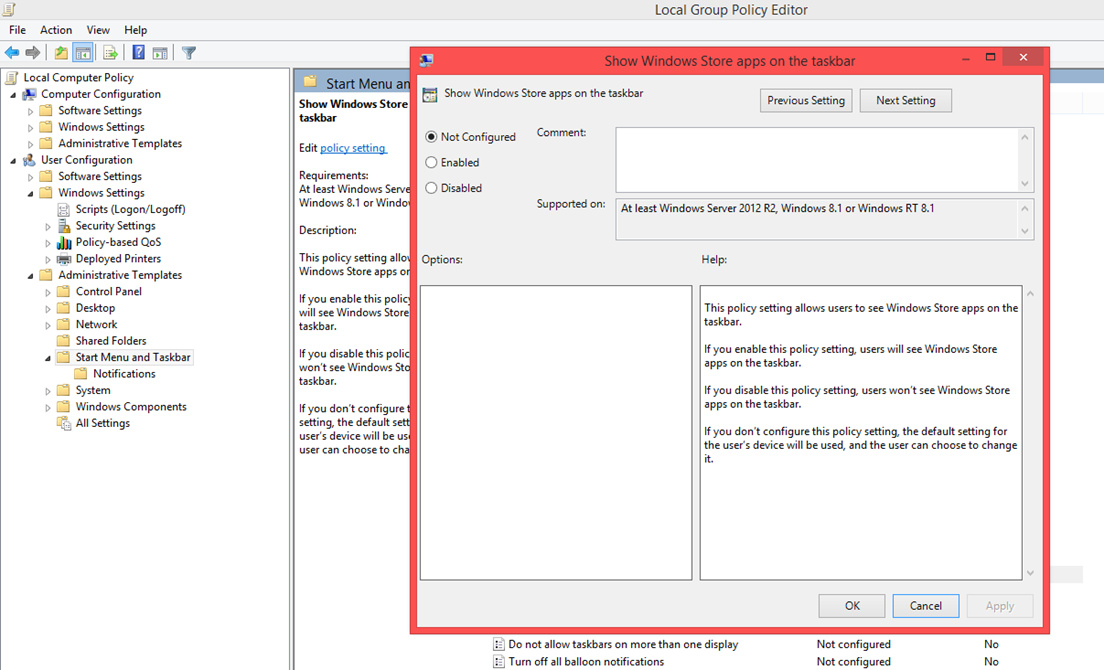The height and width of the screenshot is (670, 1104).
Task: Click icon of 'Turn off all balloon notifications'
Action: (498, 662)
